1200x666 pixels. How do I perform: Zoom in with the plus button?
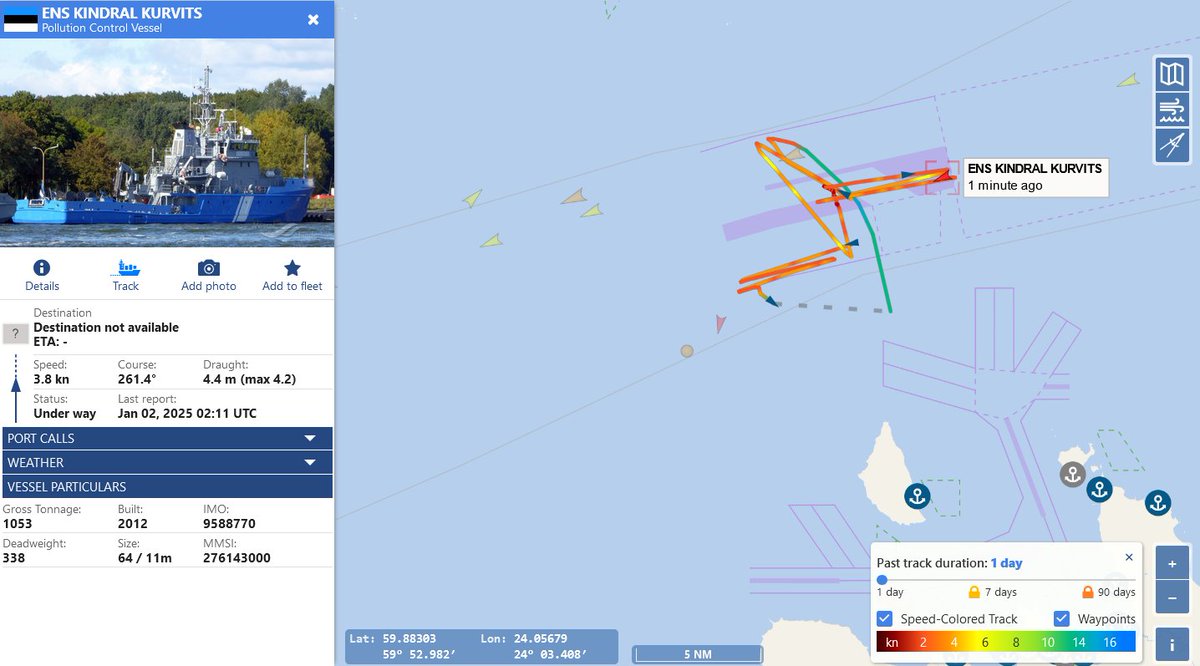pyautogui.click(x=1171, y=563)
